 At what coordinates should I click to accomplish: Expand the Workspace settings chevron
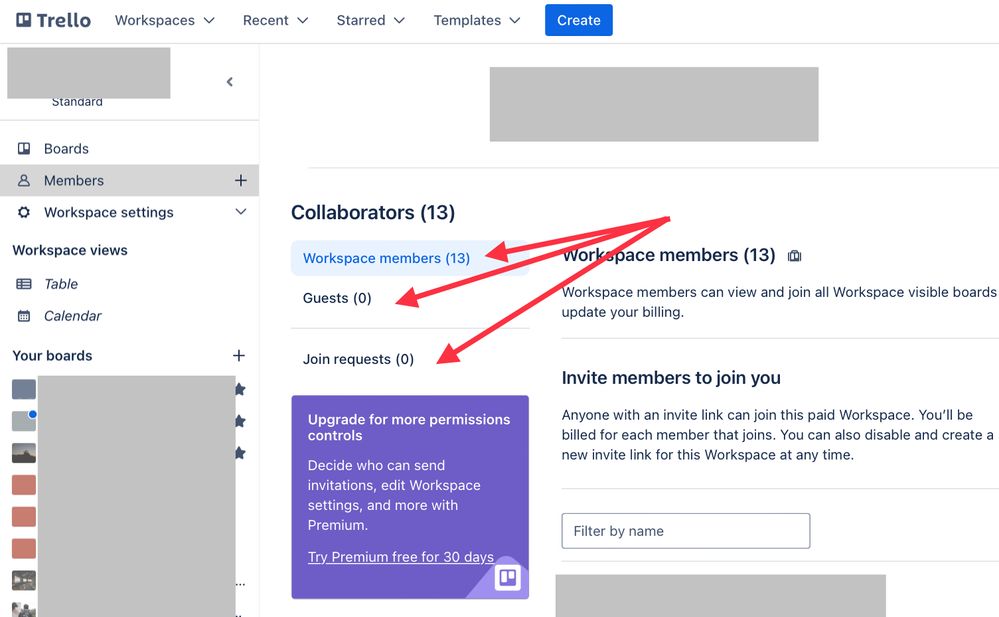point(241,212)
